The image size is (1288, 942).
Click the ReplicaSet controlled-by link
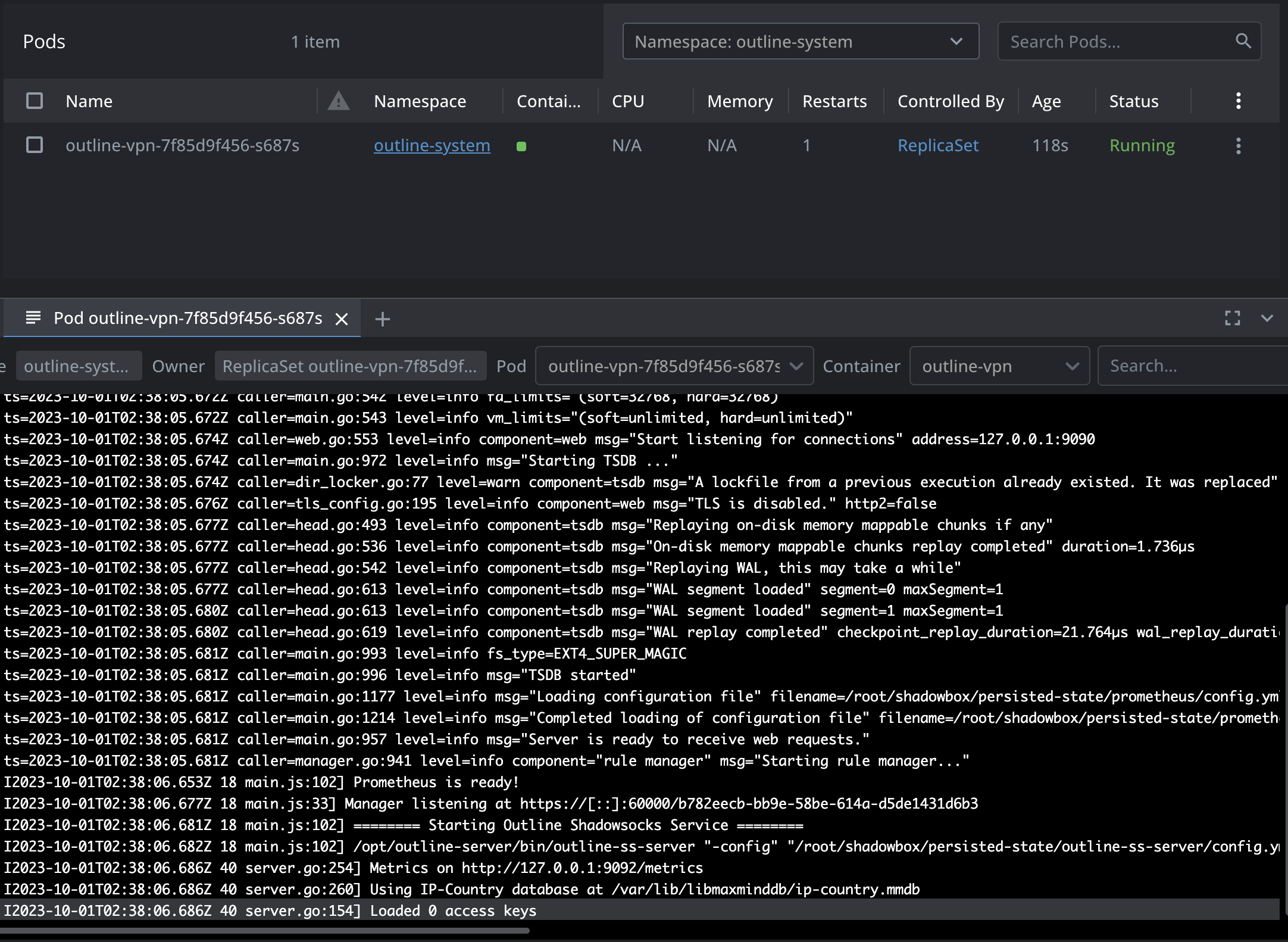tap(938, 145)
